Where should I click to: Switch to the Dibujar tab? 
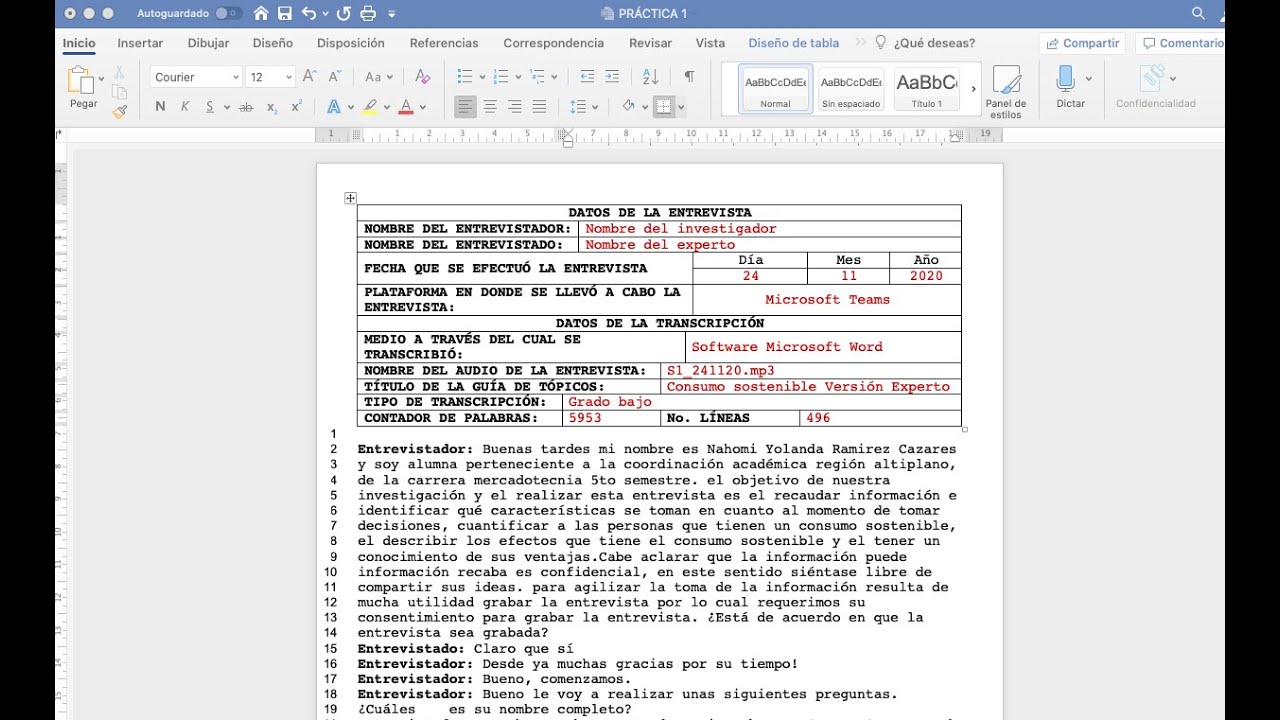[208, 43]
